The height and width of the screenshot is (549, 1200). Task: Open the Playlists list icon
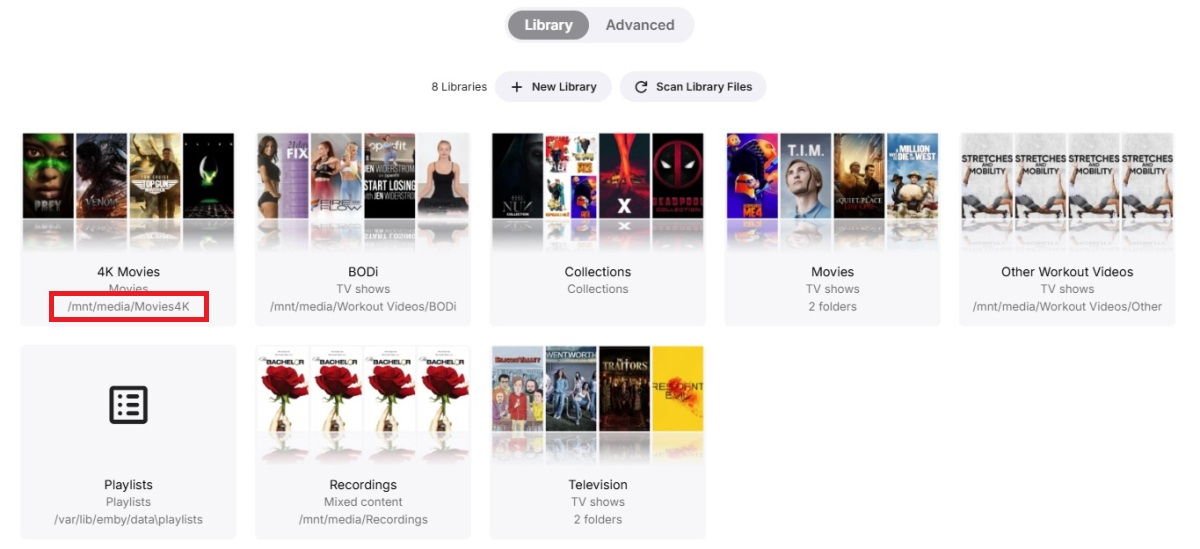pos(128,405)
